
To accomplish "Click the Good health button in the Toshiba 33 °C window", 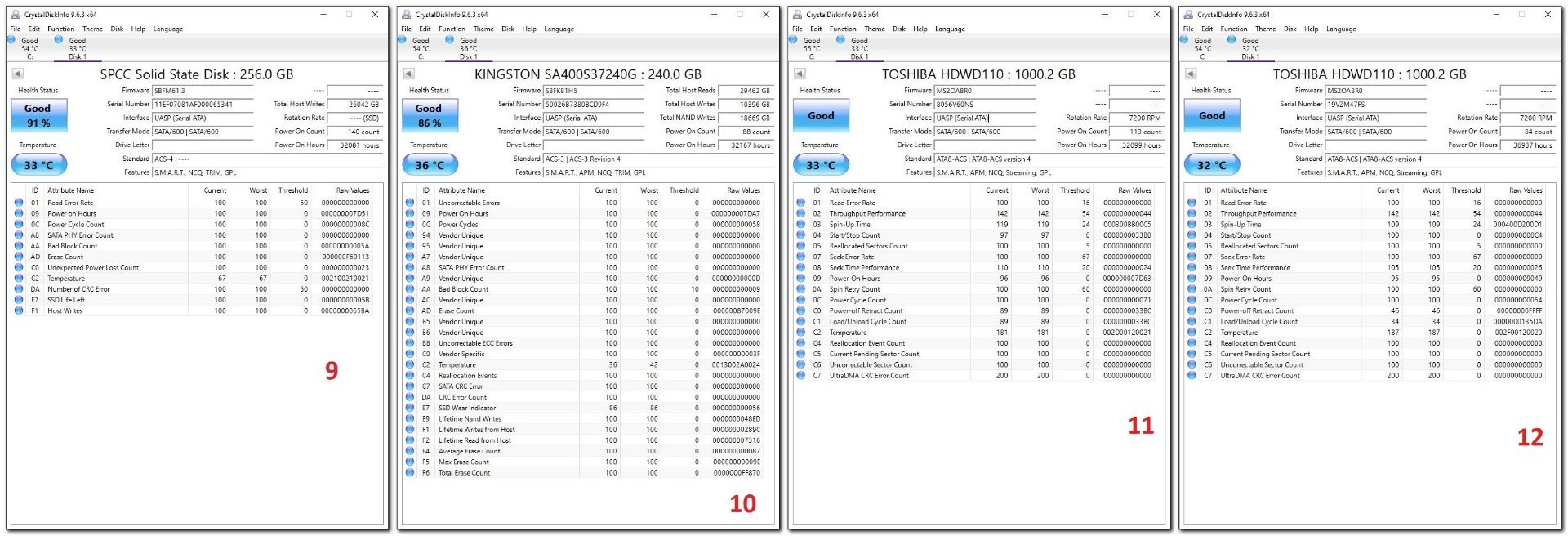I will [x=821, y=115].
